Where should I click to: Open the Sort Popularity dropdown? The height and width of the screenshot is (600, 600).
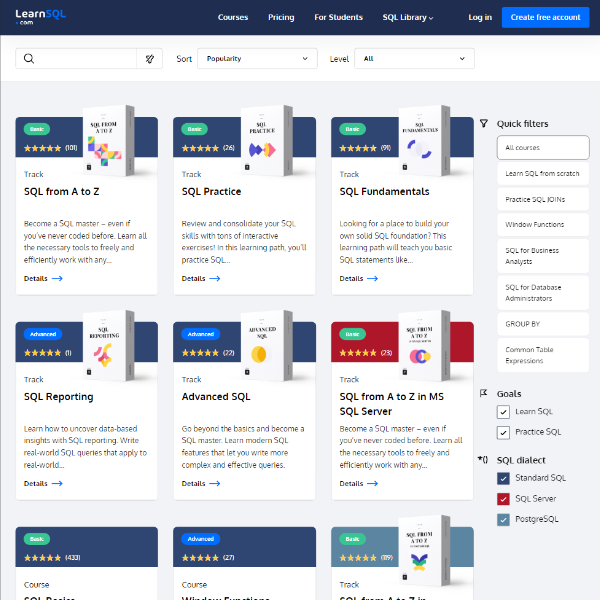click(257, 59)
